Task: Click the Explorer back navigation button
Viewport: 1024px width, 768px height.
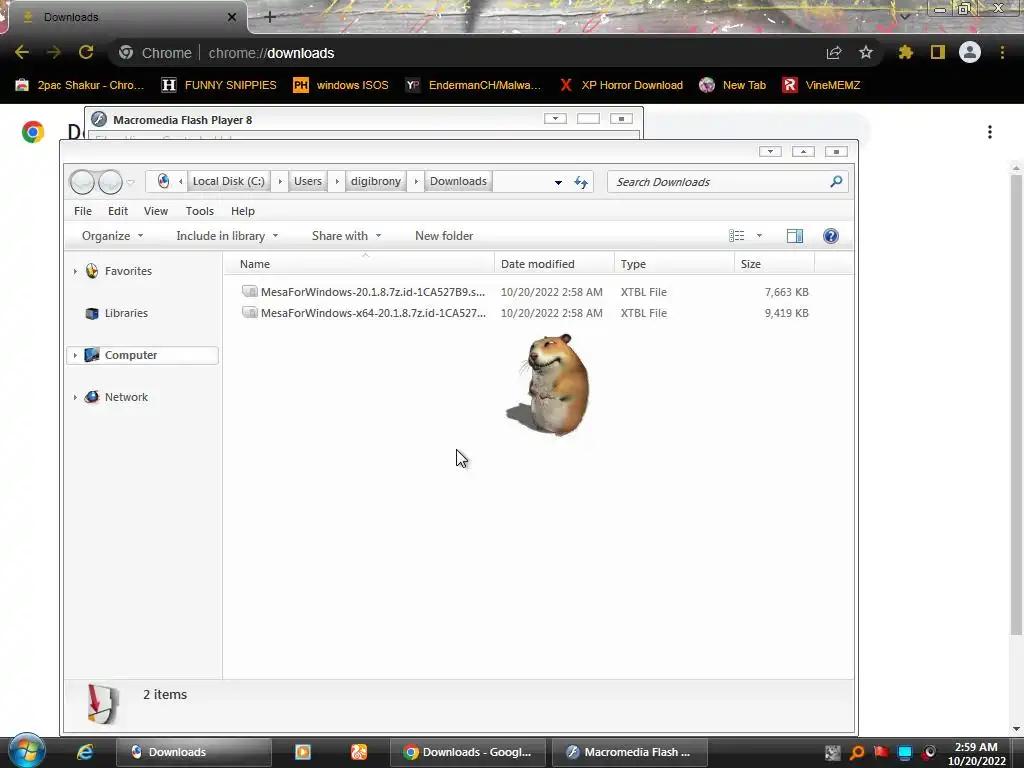Action: (82, 182)
